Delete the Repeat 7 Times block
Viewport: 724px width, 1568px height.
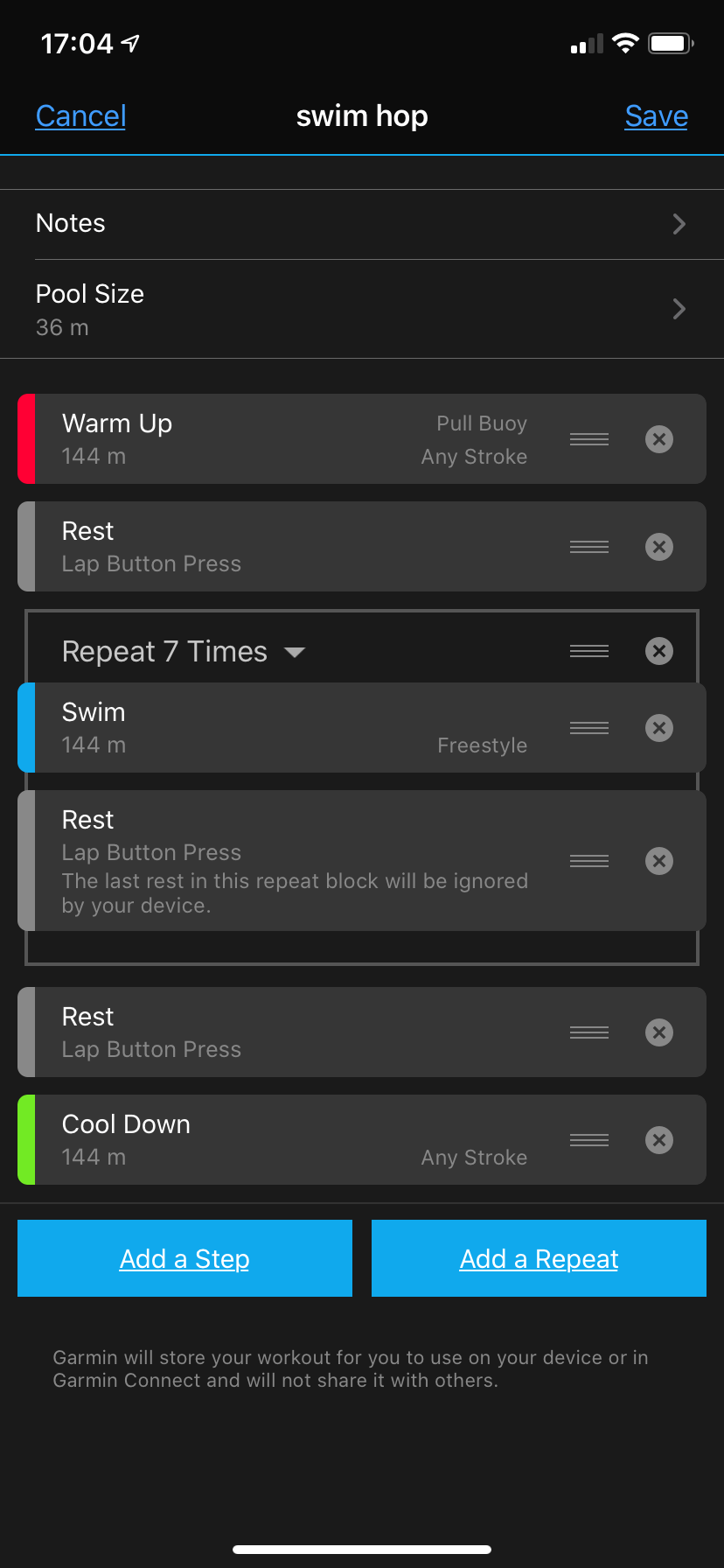[x=659, y=650]
